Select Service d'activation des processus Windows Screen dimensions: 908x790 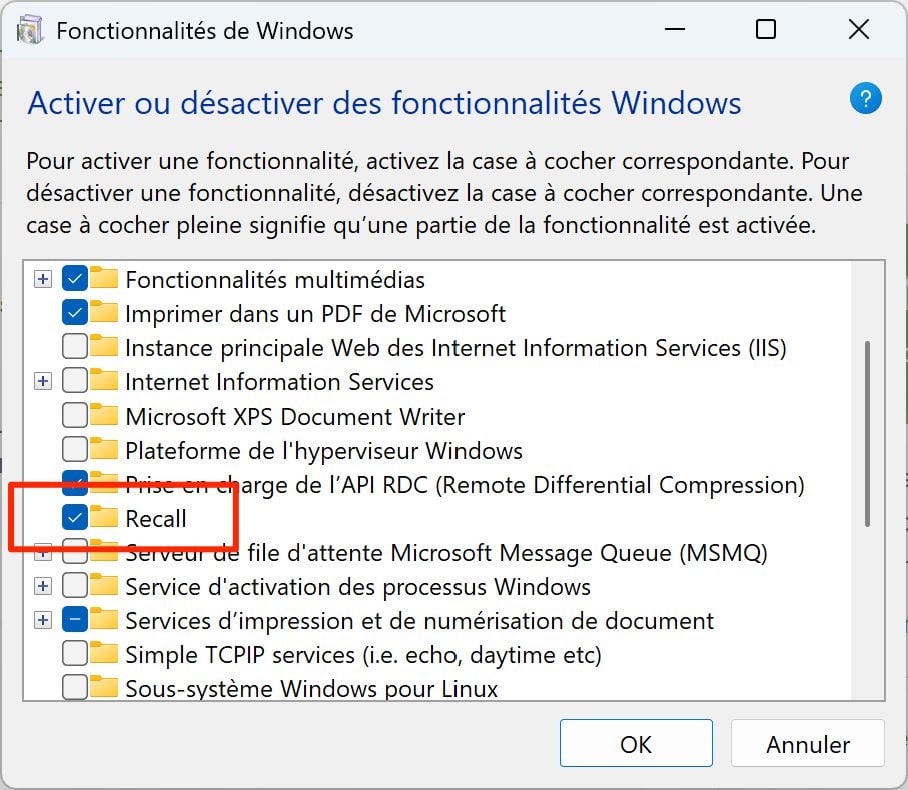pos(357,586)
